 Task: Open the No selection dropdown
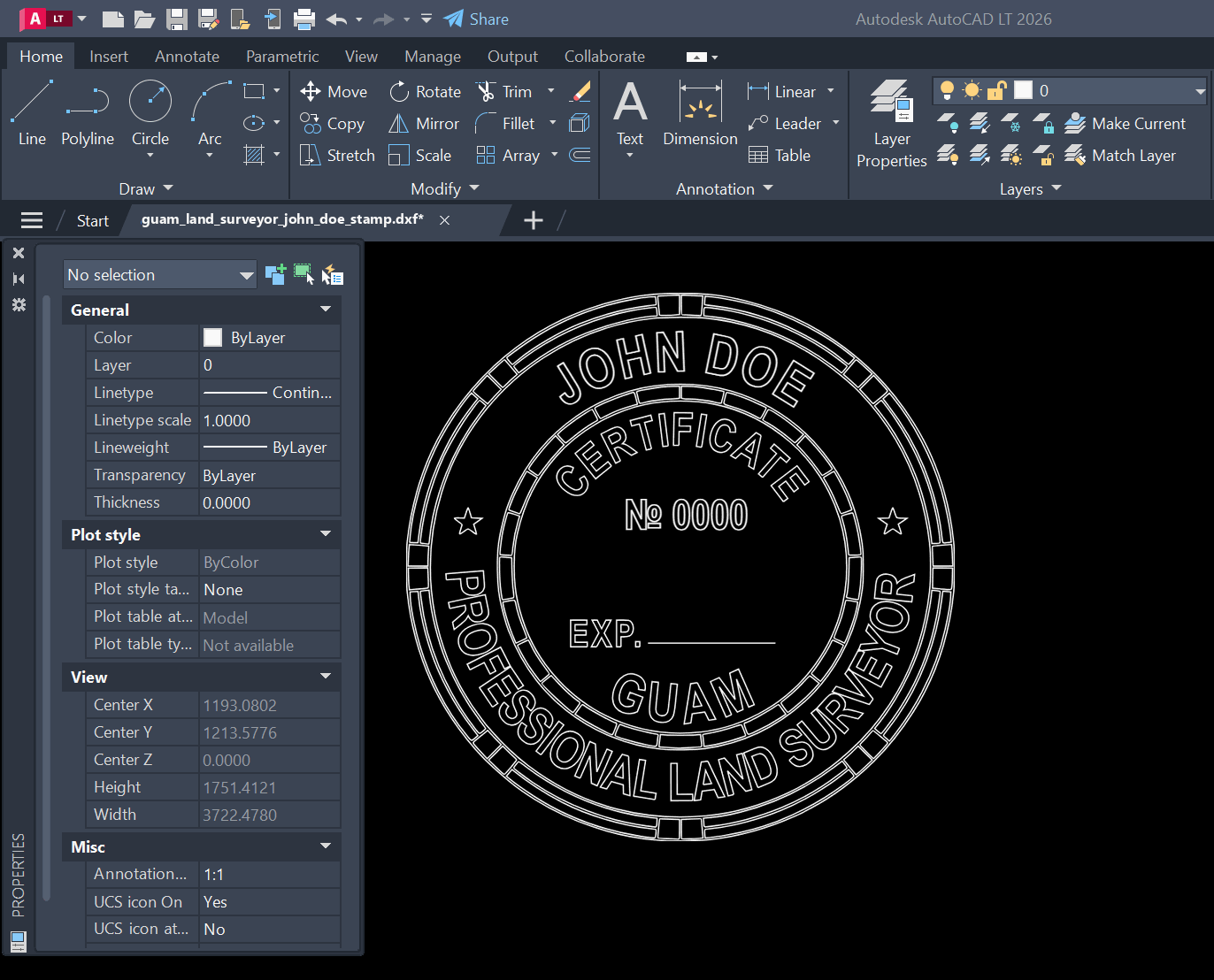pyautogui.click(x=160, y=274)
